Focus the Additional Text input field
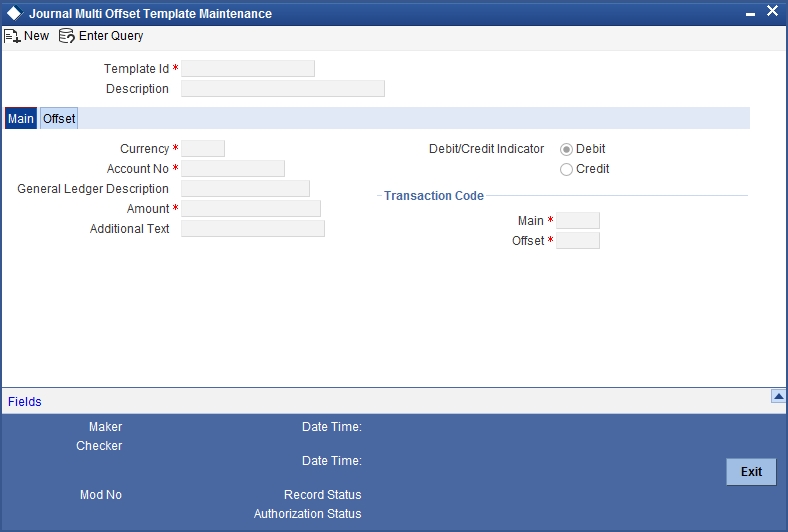788x532 pixels. coord(253,229)
